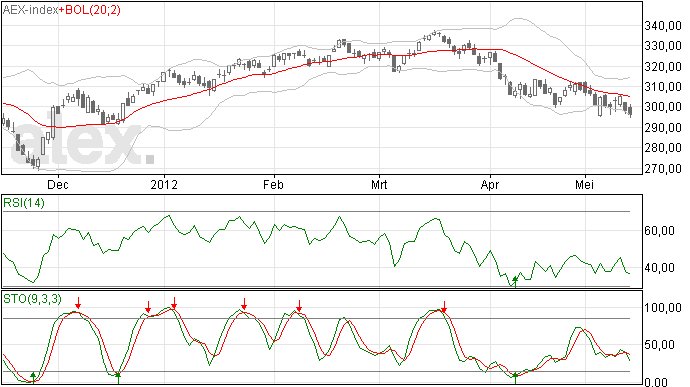Select the RSI(14) panel label
Screen dimensions: 690x387
[24, 203]
